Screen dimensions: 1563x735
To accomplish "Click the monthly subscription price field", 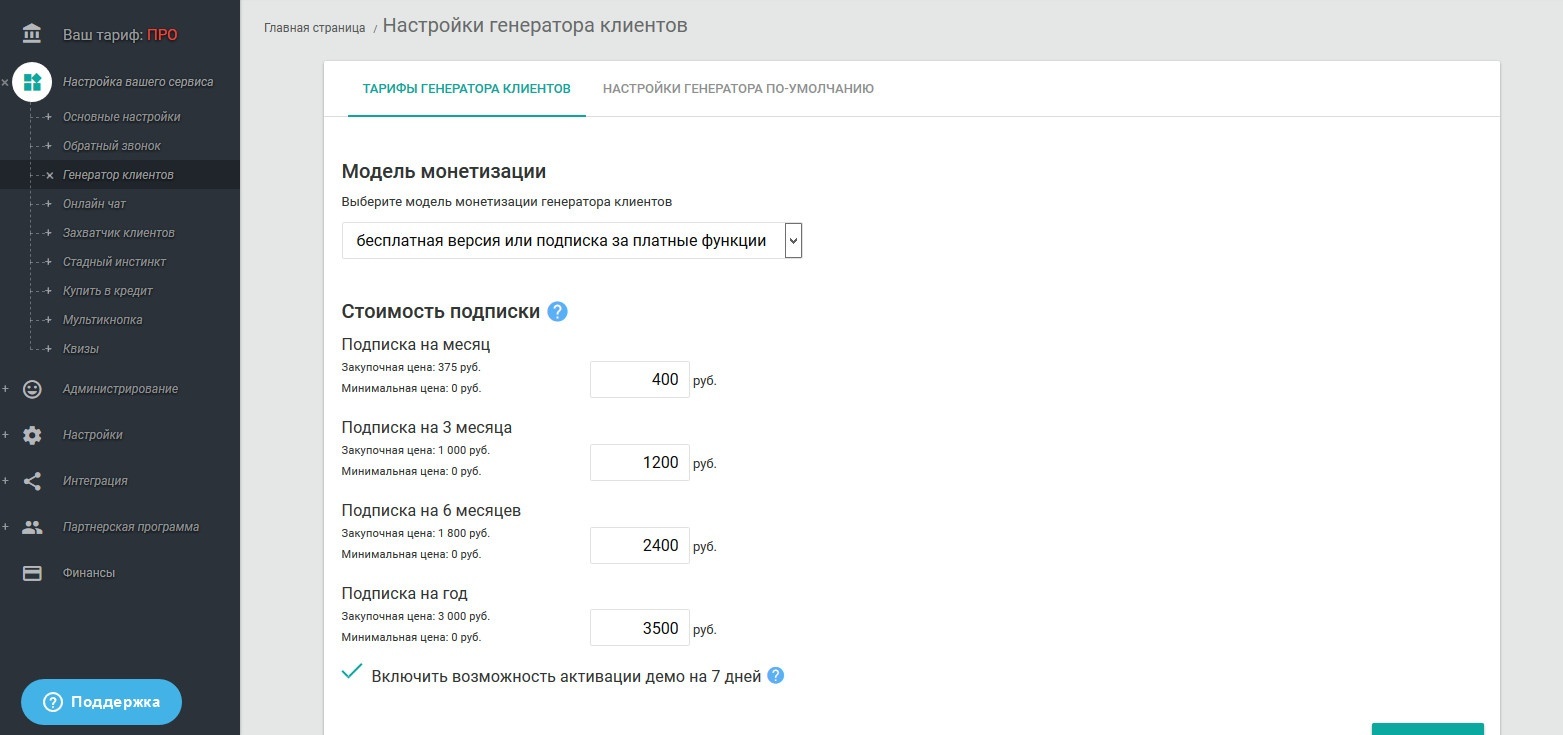I will (640, 380).
